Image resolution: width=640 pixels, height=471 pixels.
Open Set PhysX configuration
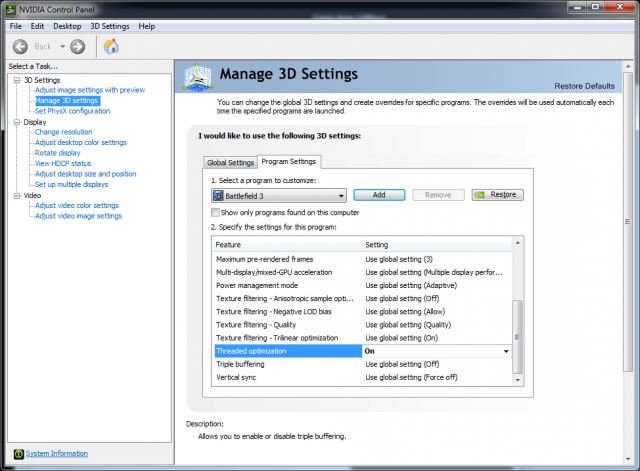pyautogui.click(x=72, y=111)
